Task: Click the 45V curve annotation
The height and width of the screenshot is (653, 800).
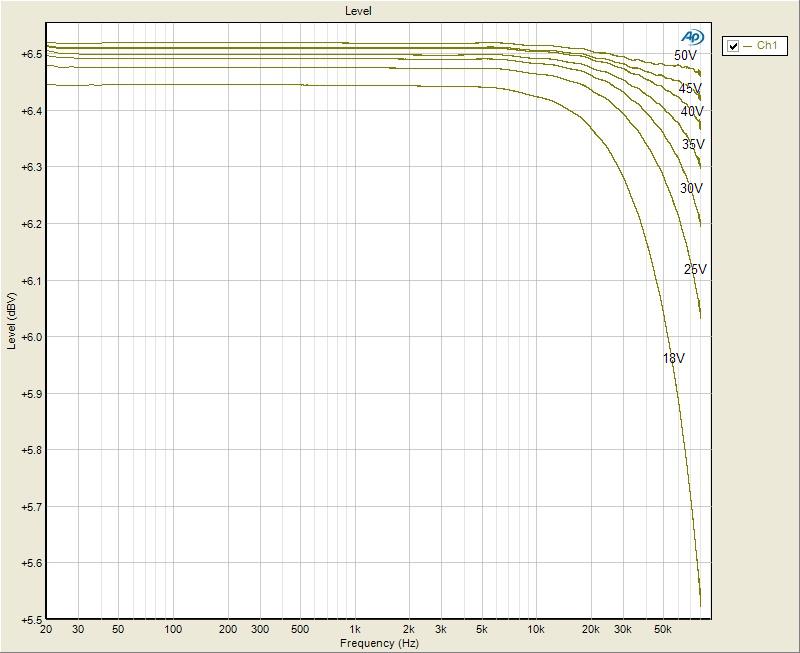Action: [690, 88]
